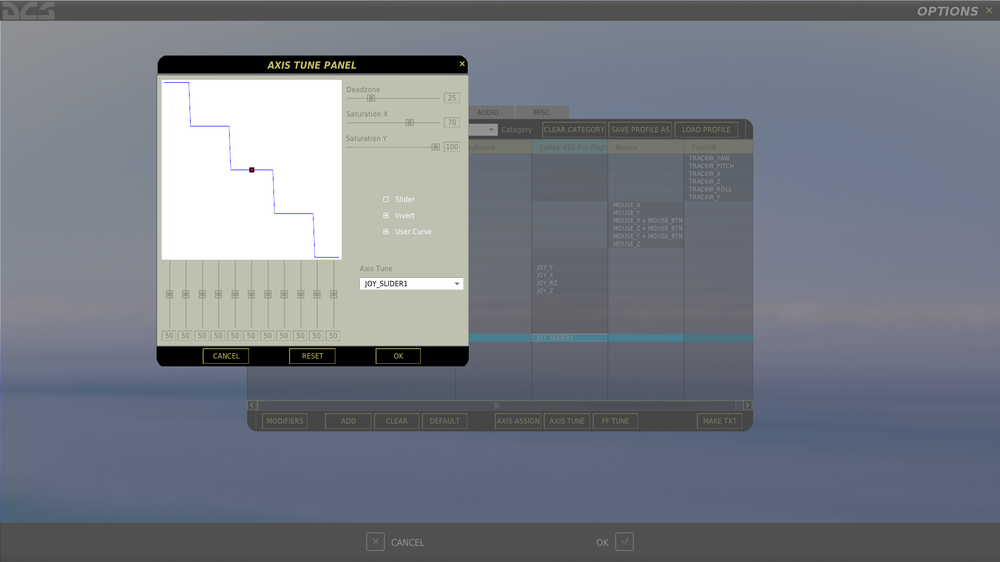The width and height of the screenshot is (1000, 562).
Task: Enable the Slider checkbox
Action: [x=386, y=199]
